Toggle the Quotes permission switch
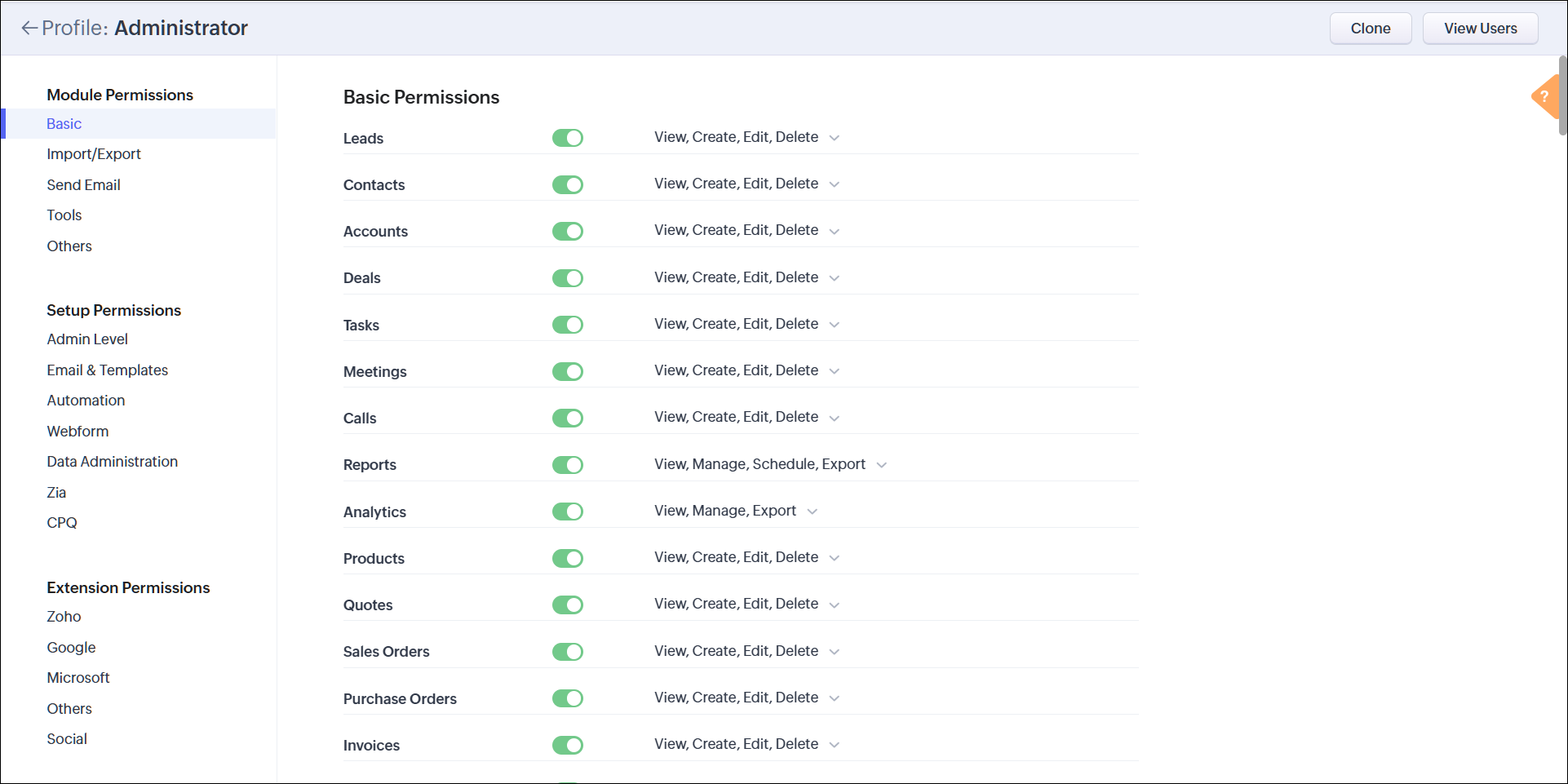 pos(568,605)
